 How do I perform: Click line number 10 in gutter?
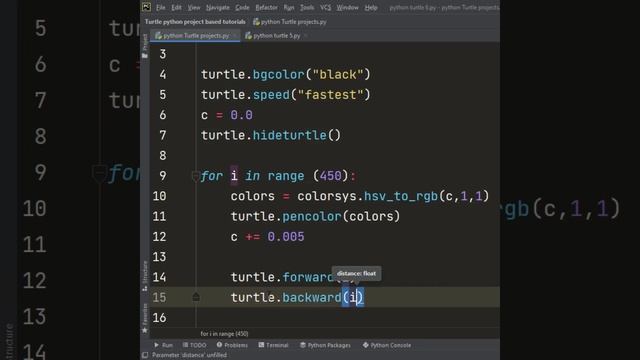coord(160,196)
